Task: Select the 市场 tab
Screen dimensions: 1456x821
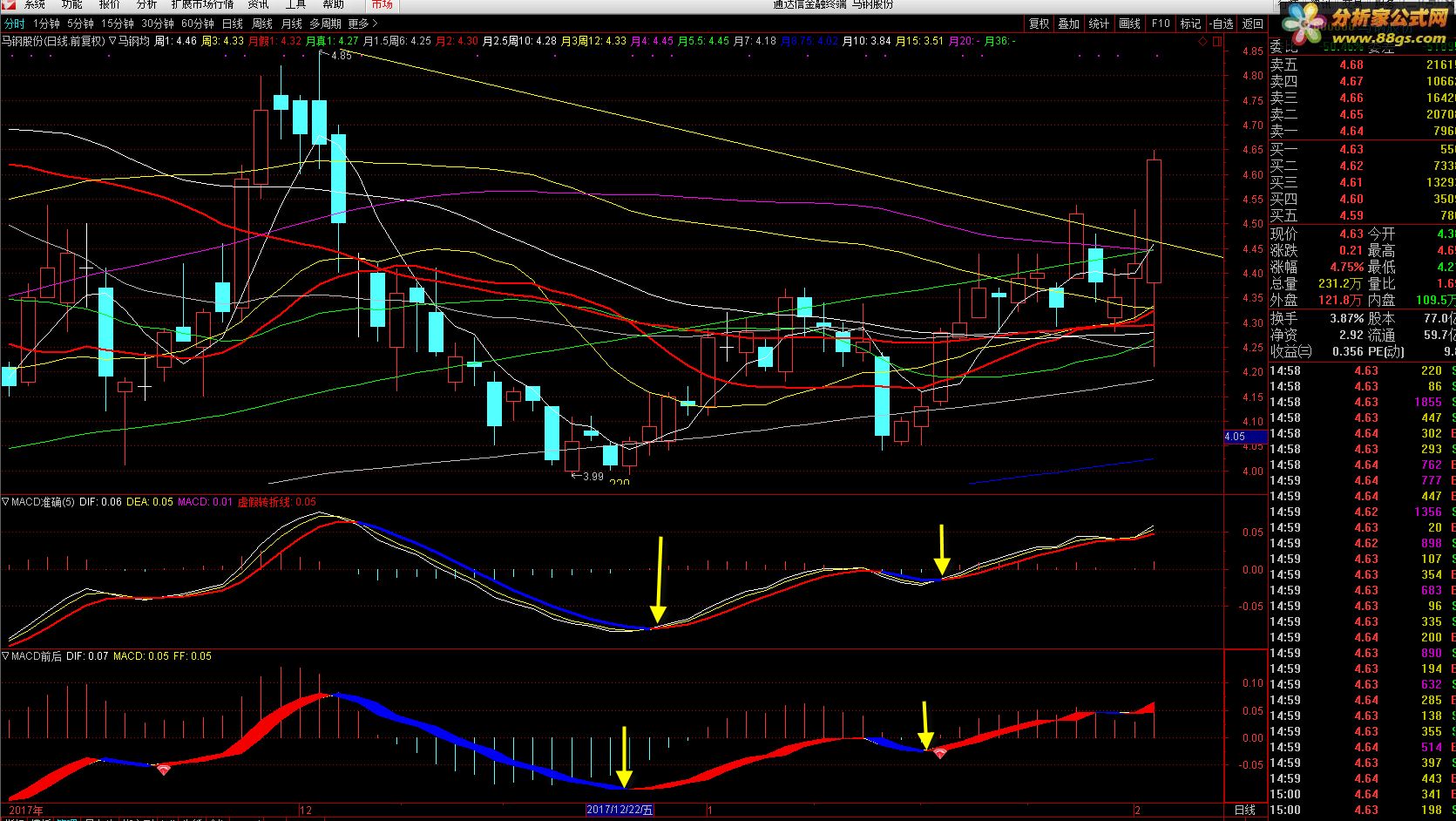Action: coord(383,4)
